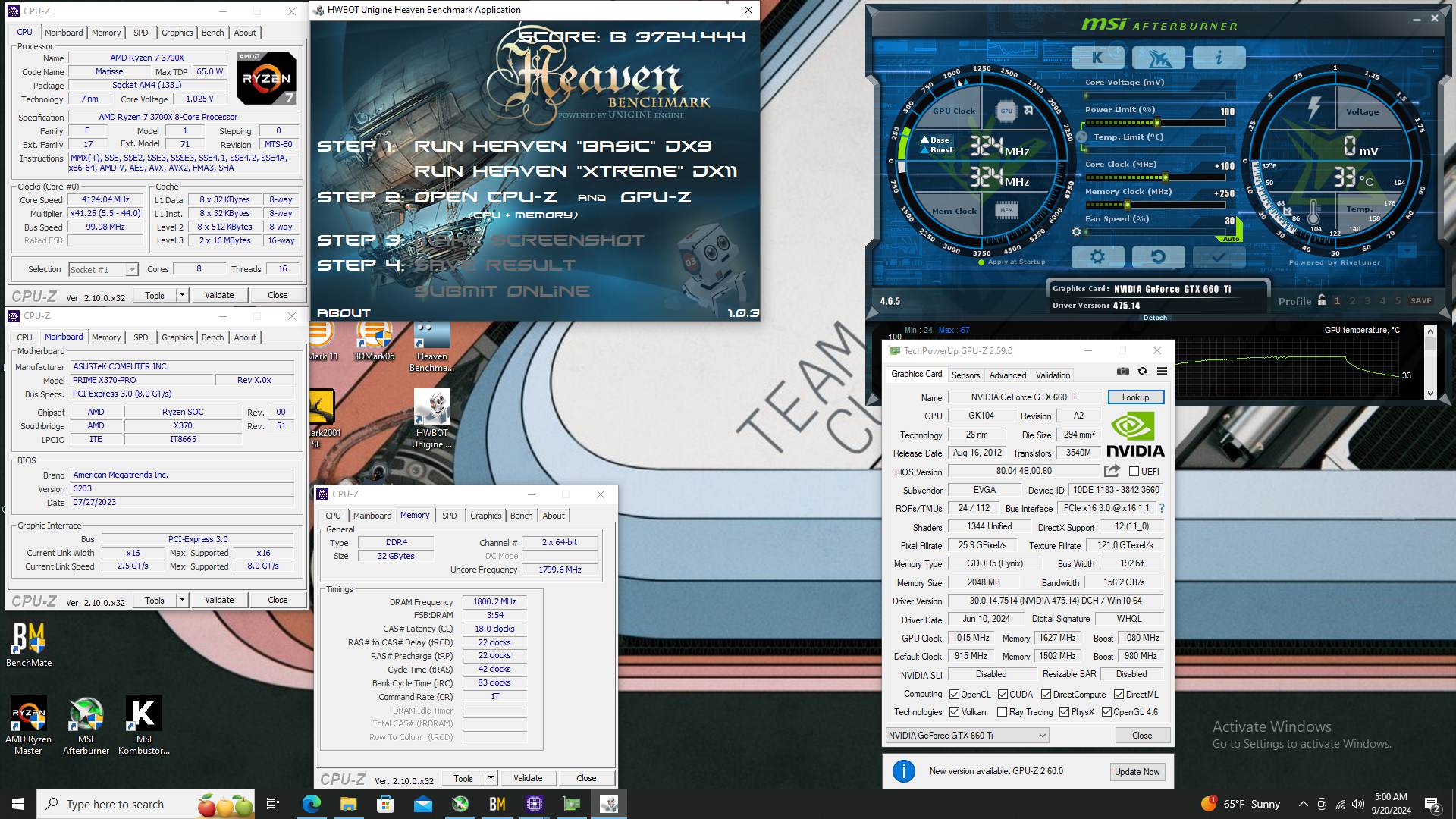
Task: Click SAVE profile button in Afterburner
Action: 1420,300
